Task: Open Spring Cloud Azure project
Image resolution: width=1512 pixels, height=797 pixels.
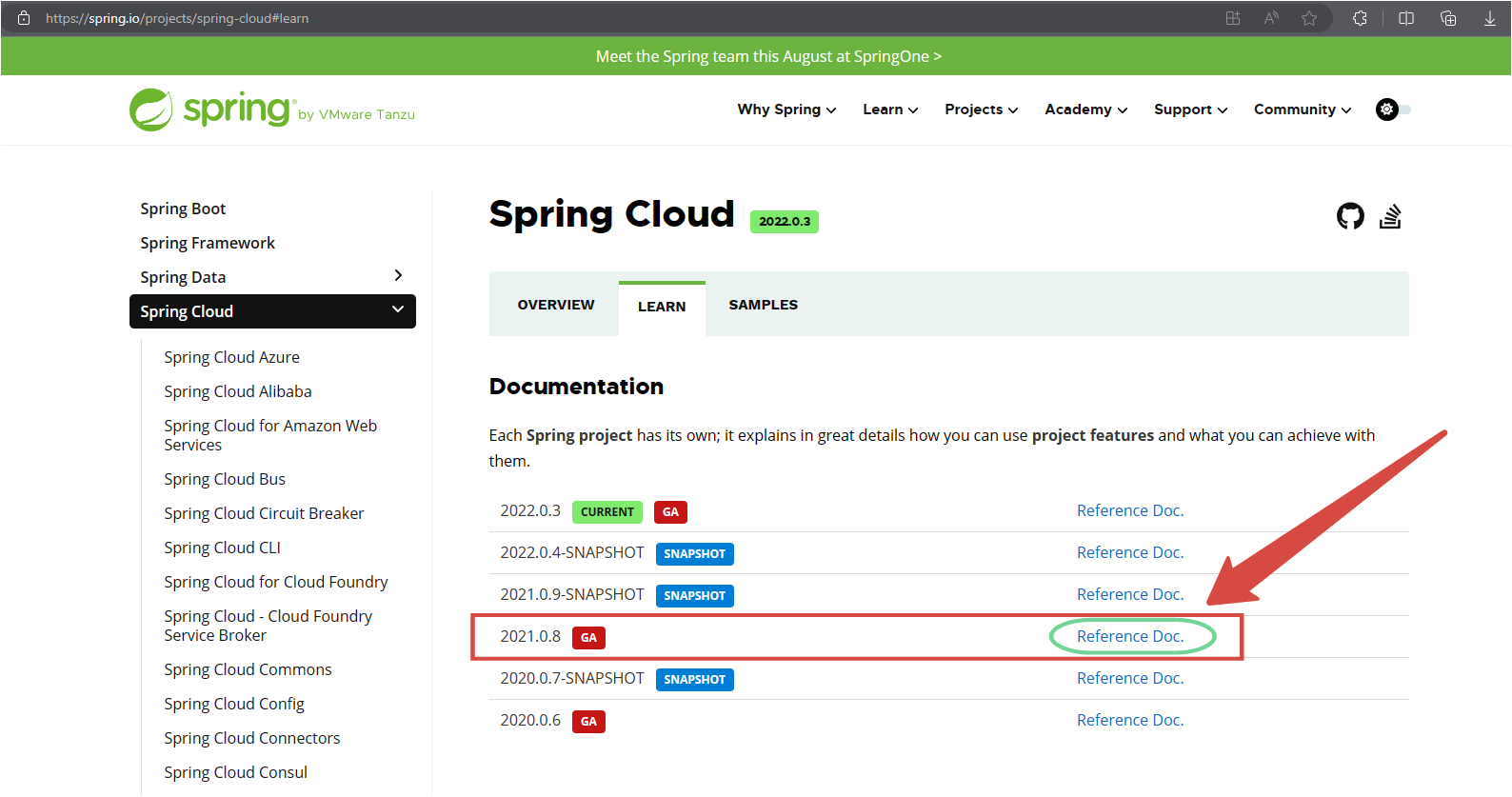Action: coord(231,357)
